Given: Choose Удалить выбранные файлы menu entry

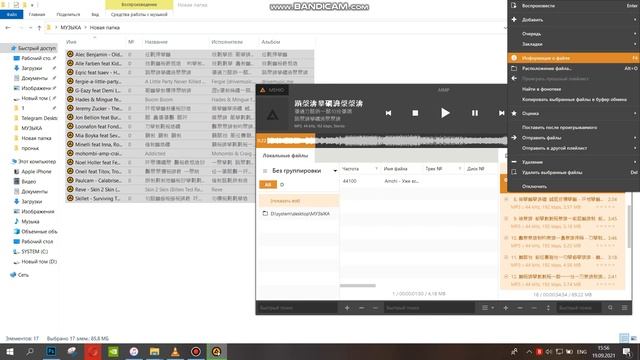Looking at the screenshot, I should pos(573,172).
